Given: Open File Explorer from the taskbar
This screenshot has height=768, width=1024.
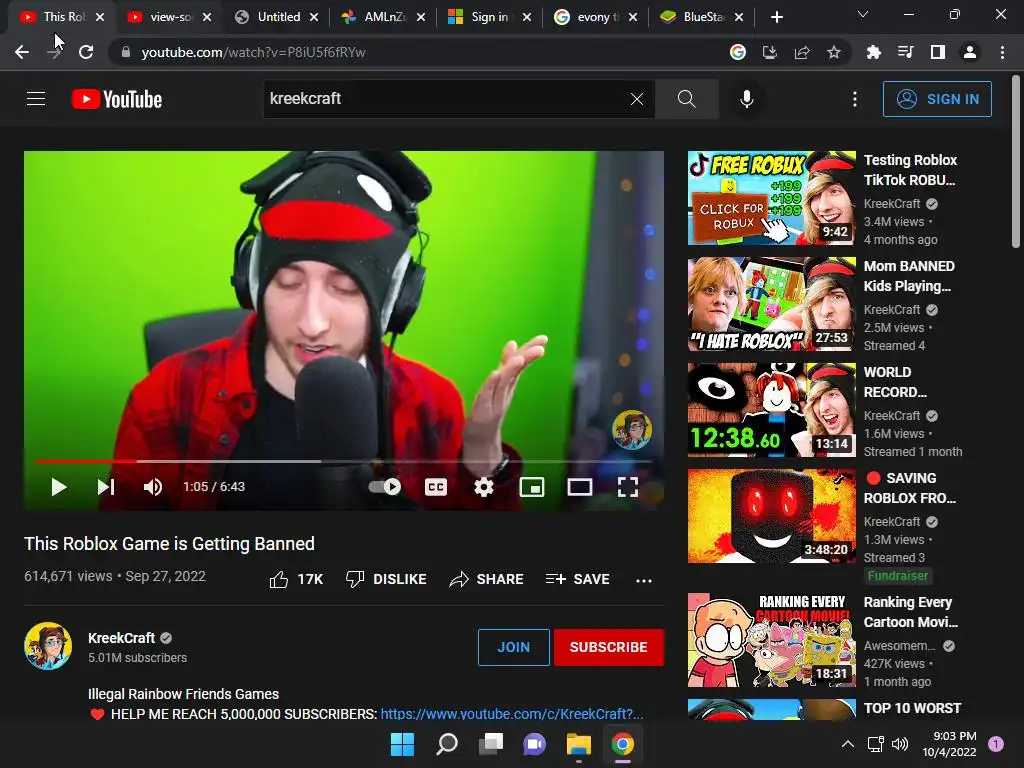Looking at the screenshot, I should [579, 744].
